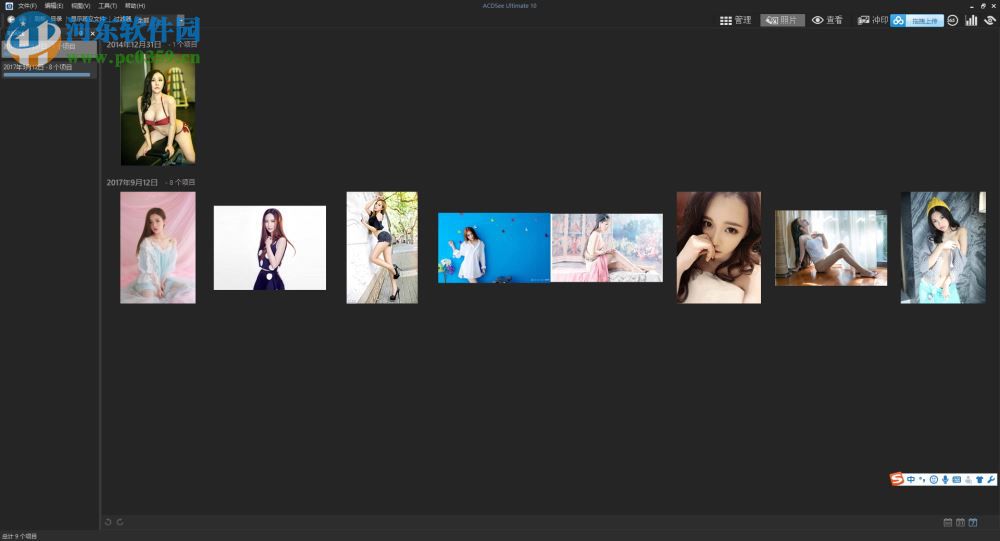Open the yellow beanie photo thumbnail
The image size is (1000, 541).
click(943, 248)
